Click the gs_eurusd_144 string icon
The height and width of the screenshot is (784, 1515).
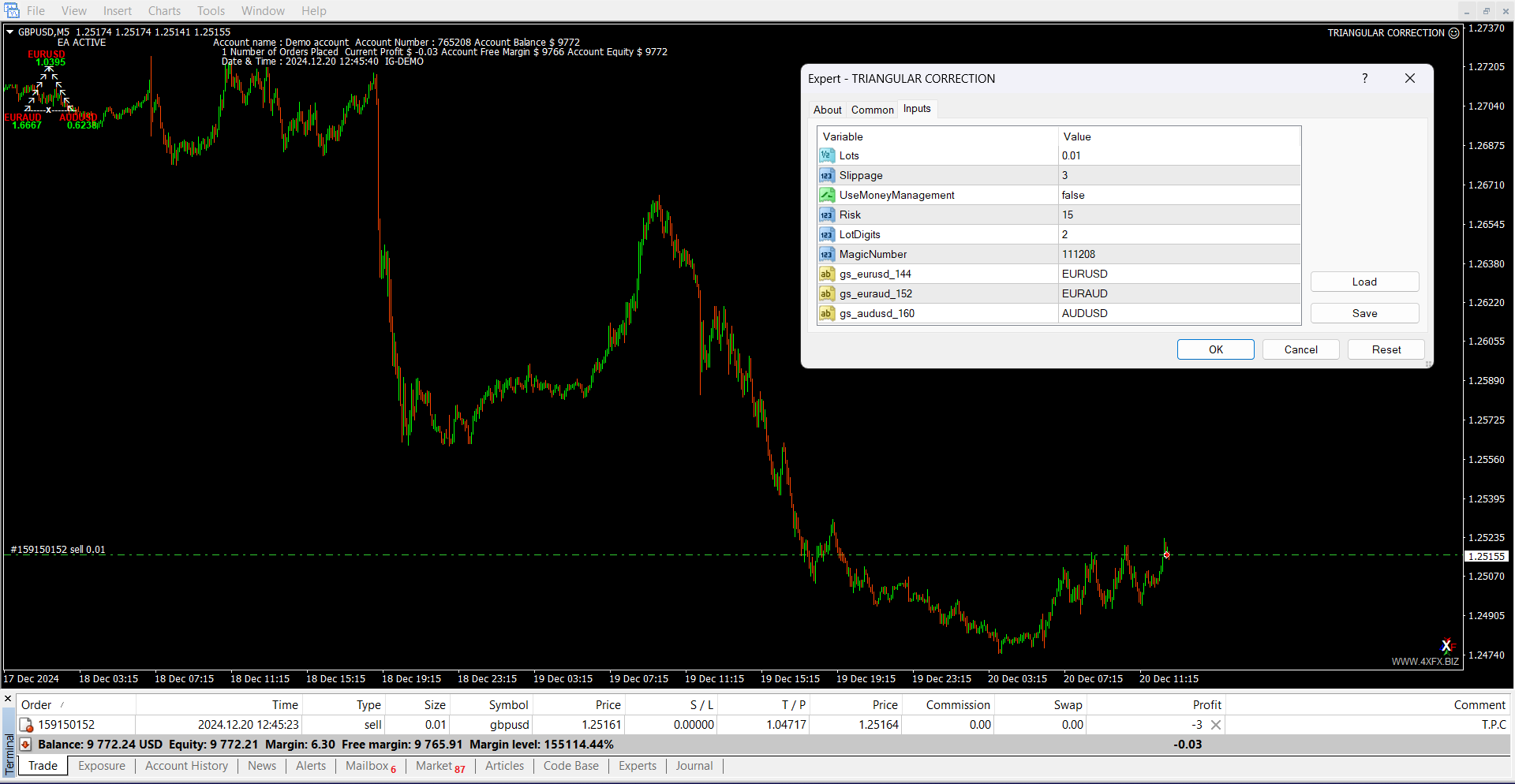(826, 274)
